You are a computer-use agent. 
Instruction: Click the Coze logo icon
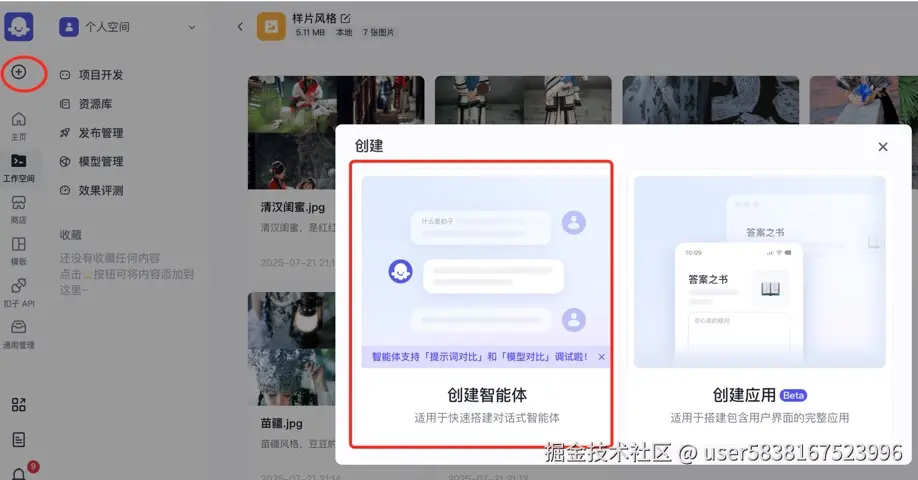tap(19, 27)
